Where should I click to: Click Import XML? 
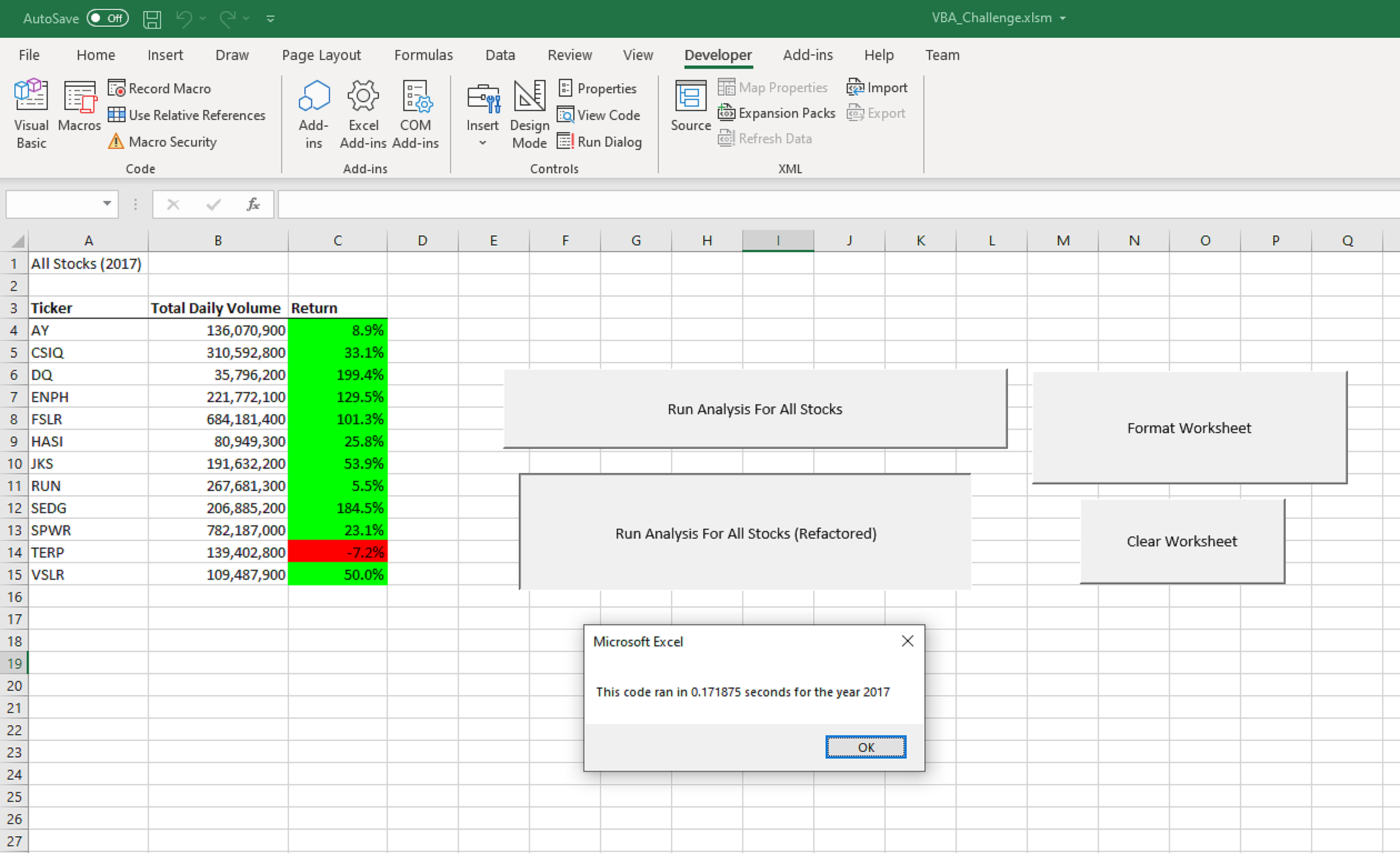(x=877, y=87)
